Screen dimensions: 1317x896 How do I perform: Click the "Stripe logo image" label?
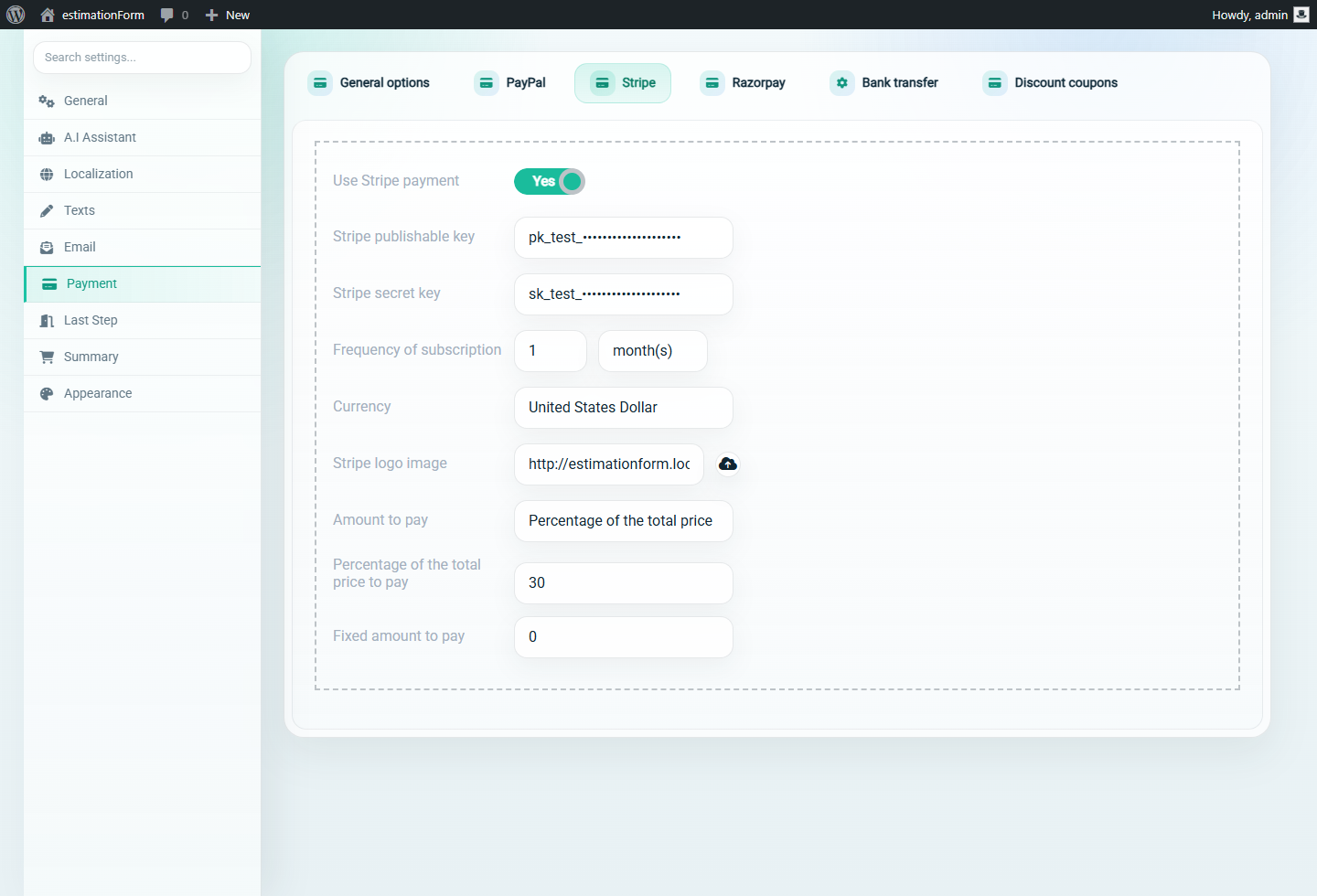tap(390, 464)
